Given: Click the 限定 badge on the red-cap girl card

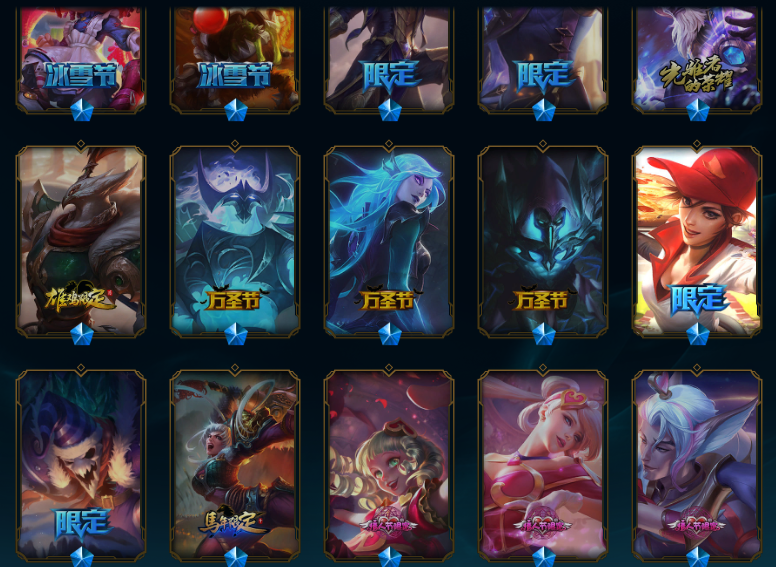Looking at the screenshot, I should pyautogui.click(x=697, y=300).
